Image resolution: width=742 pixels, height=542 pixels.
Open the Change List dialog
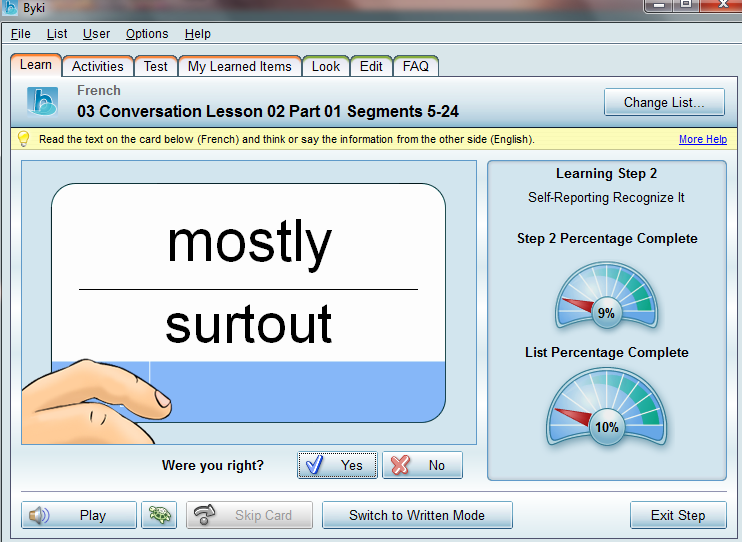pos(664,102)
